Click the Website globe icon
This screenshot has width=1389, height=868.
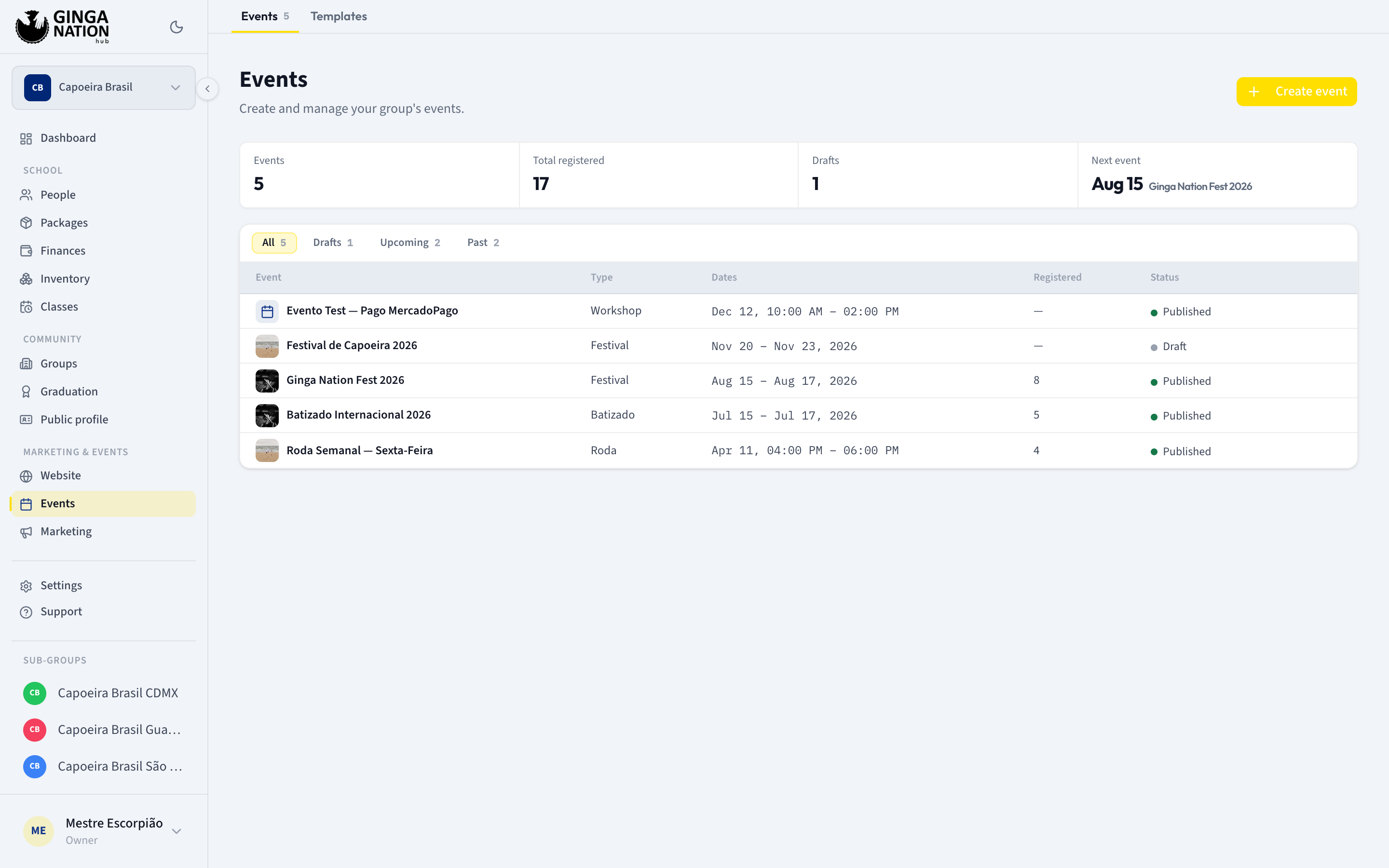pos(26,476)
